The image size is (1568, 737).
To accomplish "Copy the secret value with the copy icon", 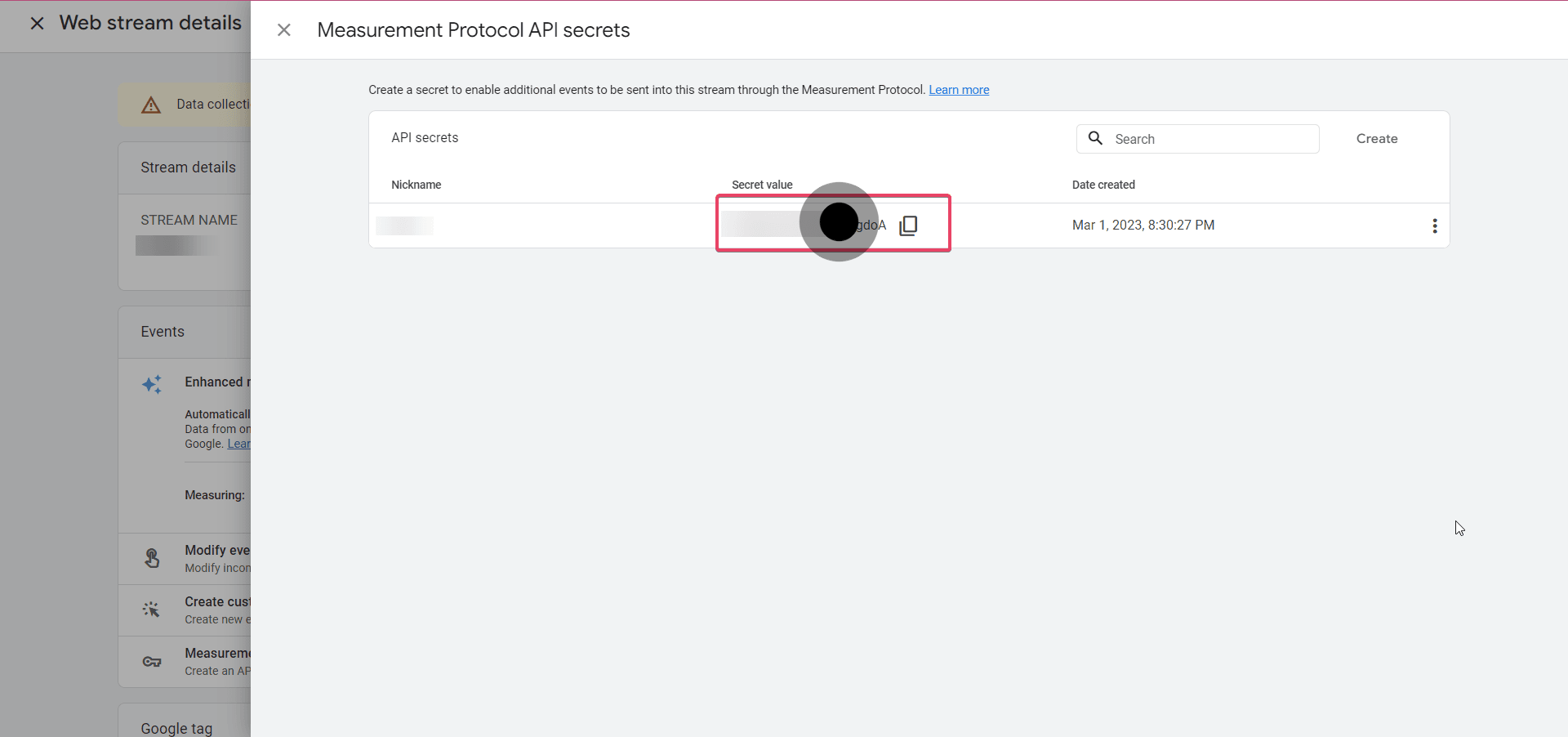I will [x=908, y=226].
